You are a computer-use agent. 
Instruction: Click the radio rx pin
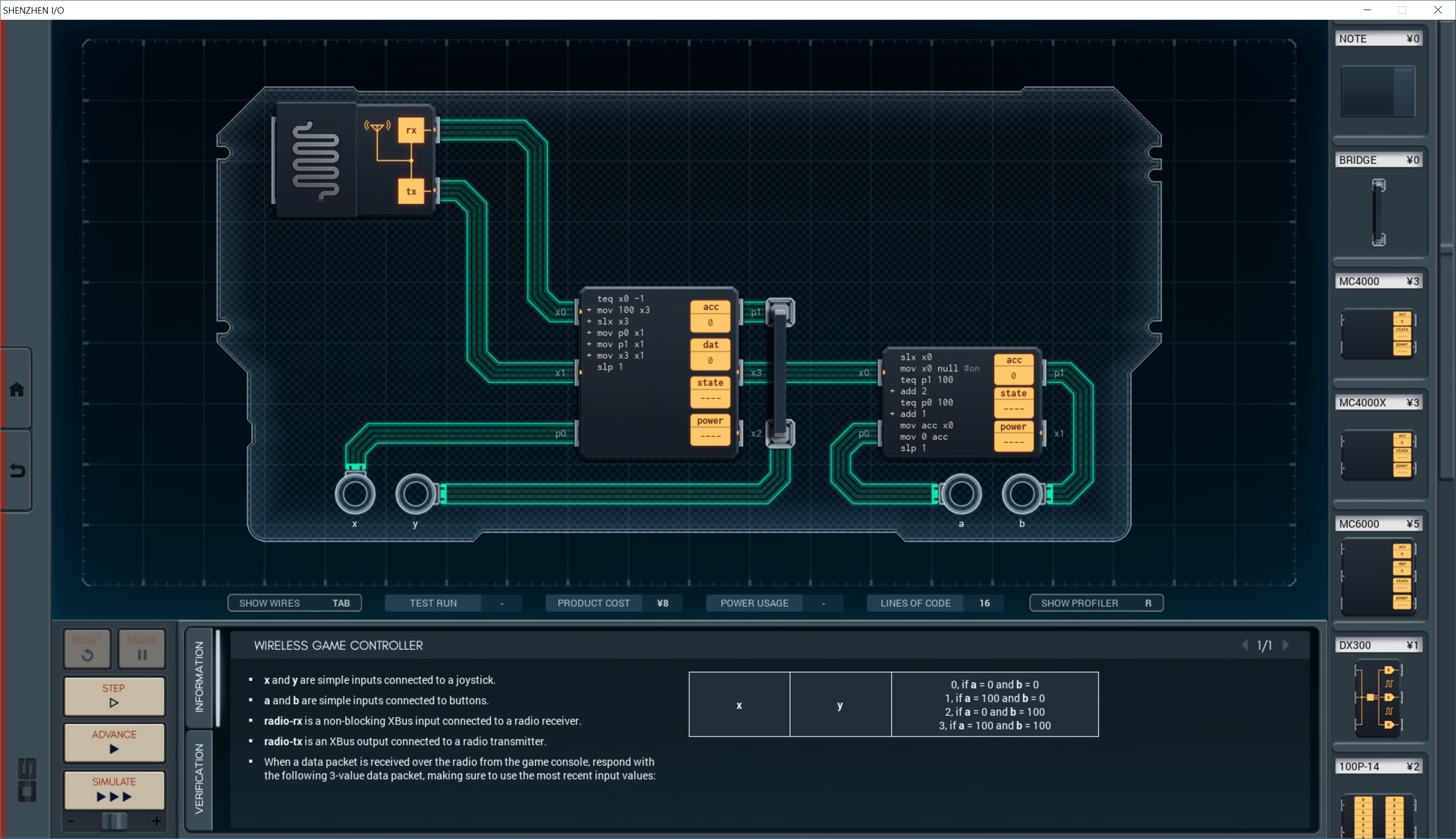pos(411,130)
